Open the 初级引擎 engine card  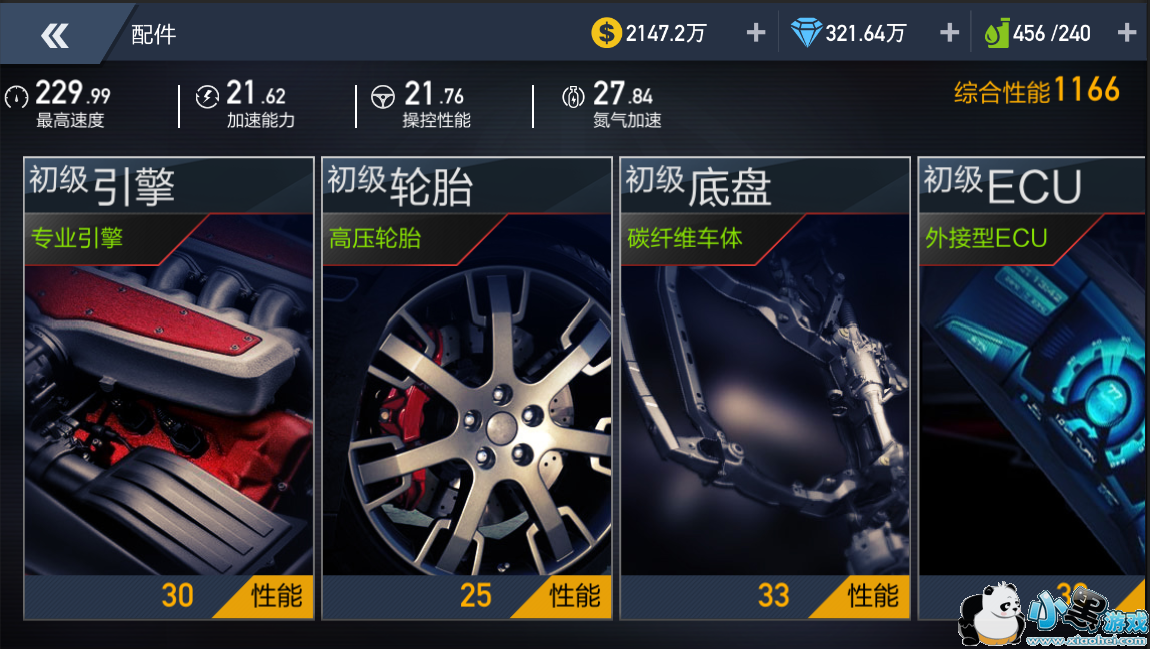coord(169,388)
